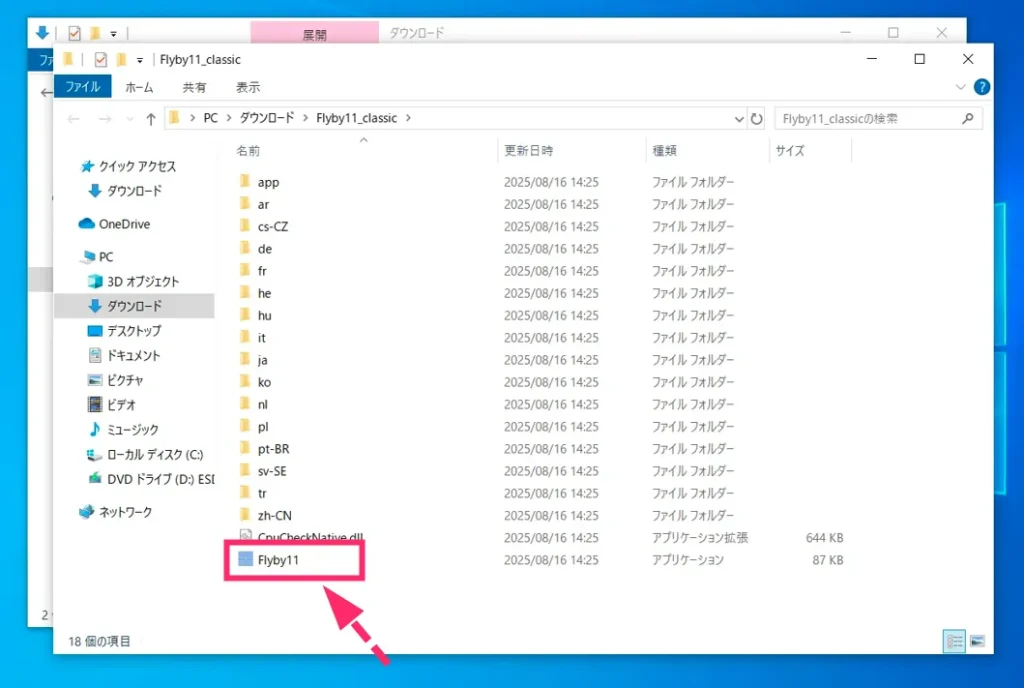Click the search magnifier icon
Viewport: 1024px width, 688px height.
point(967,118)
